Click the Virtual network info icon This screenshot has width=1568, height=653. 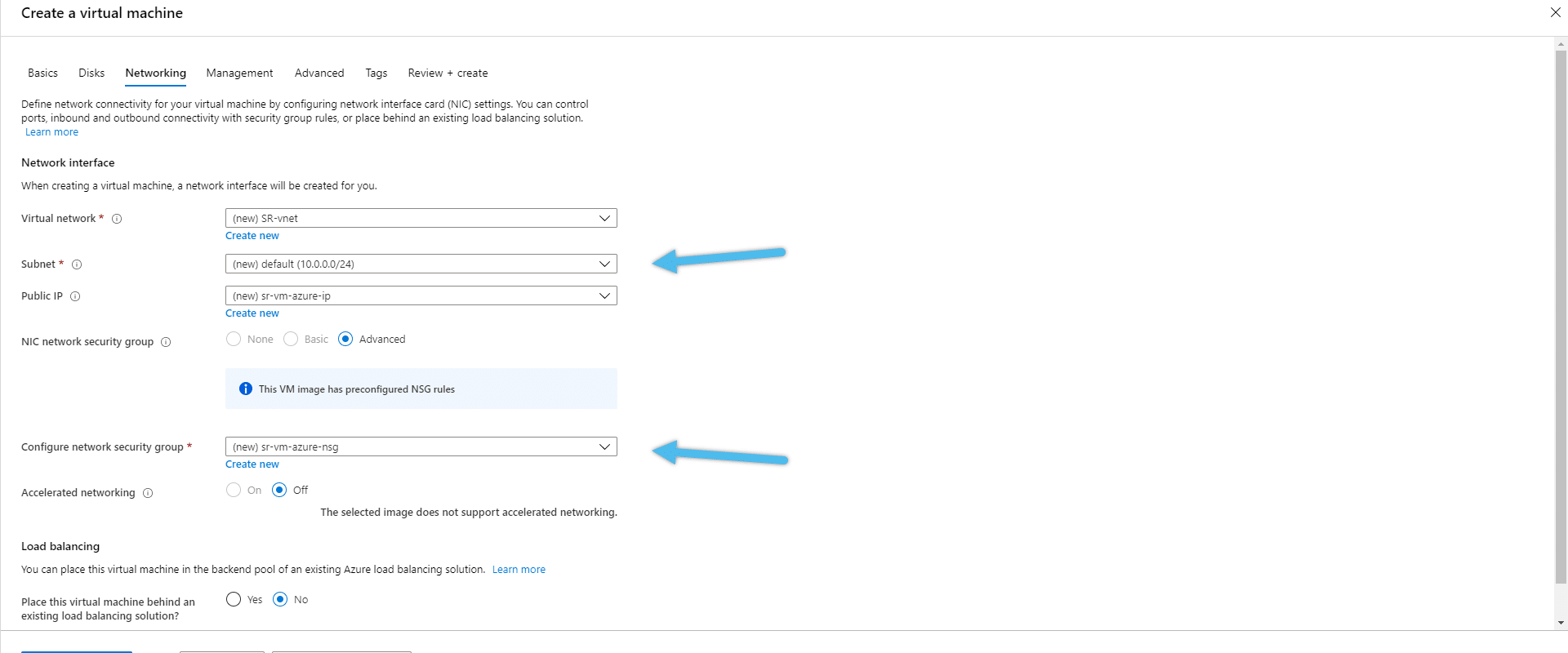[x=117, y=219]
